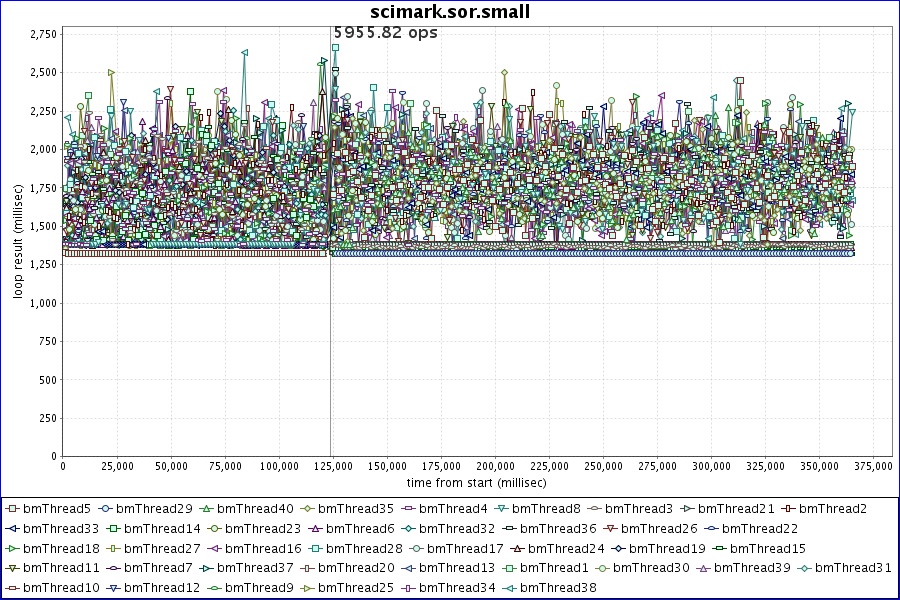The height and width of the screenshot is (600, 900).
Task: Select the bmThread31 legend label
Action: [x=853, y=568]
